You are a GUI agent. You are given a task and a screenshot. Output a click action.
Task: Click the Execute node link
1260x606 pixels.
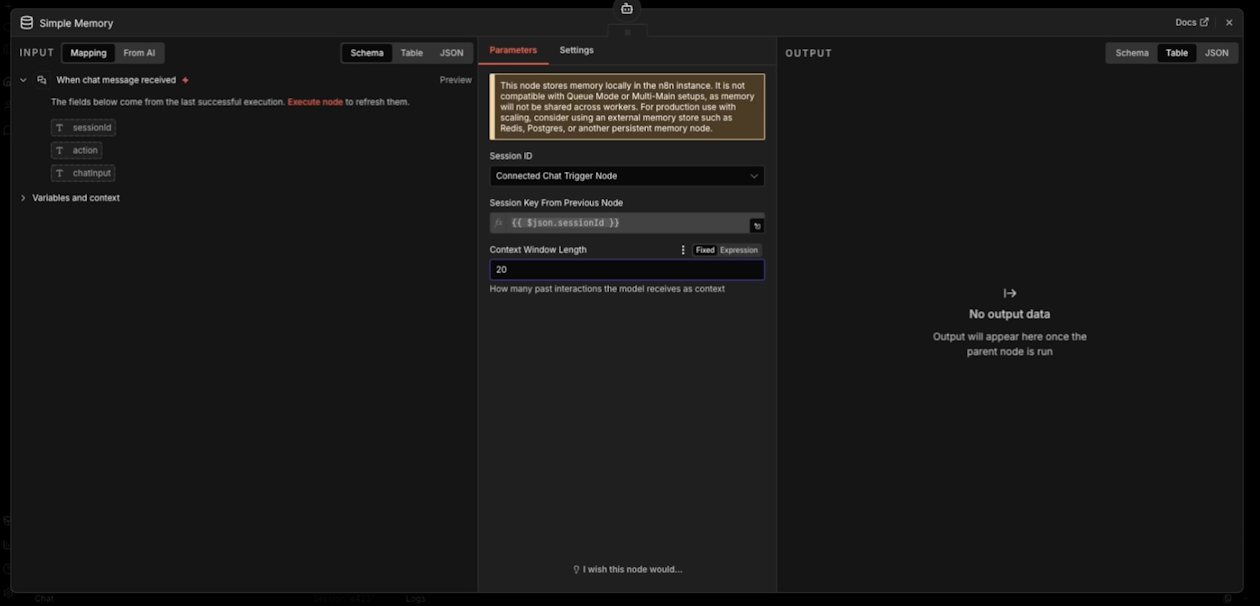click(315, 102)
